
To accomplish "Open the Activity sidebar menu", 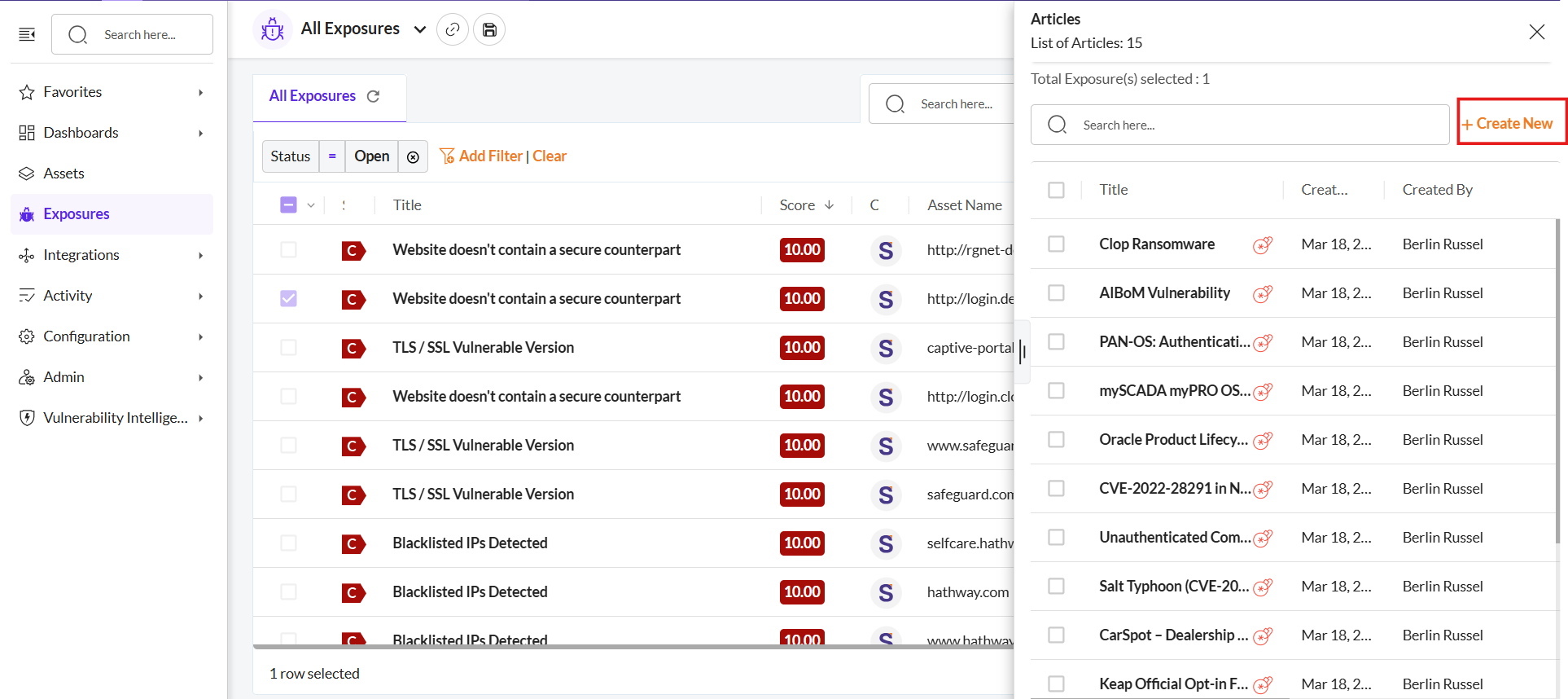I will tap(112, 296).
